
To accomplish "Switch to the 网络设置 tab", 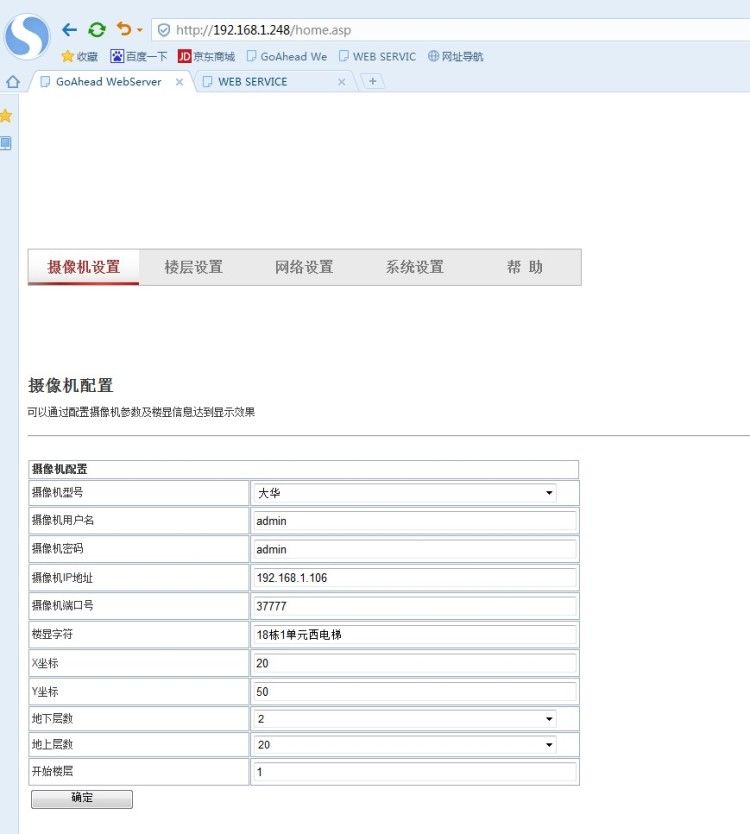I will pos(304,267).
